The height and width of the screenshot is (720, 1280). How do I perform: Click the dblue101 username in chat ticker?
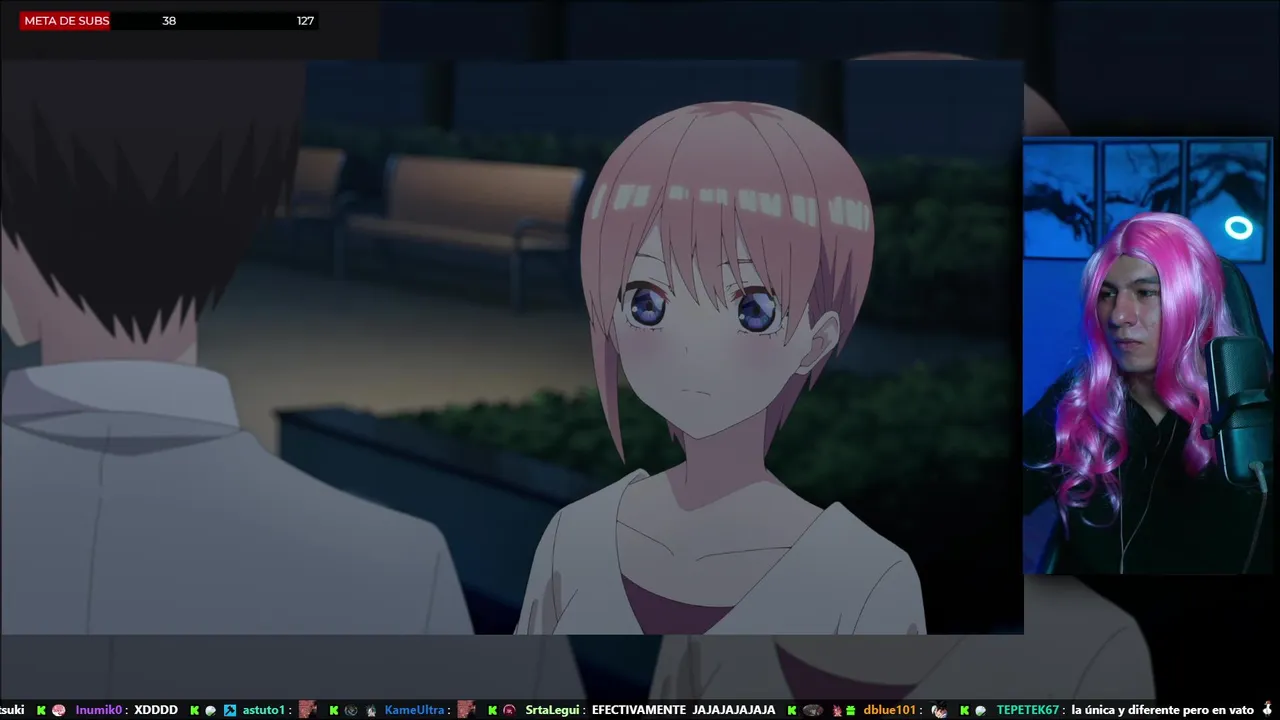tap(890, 710)
